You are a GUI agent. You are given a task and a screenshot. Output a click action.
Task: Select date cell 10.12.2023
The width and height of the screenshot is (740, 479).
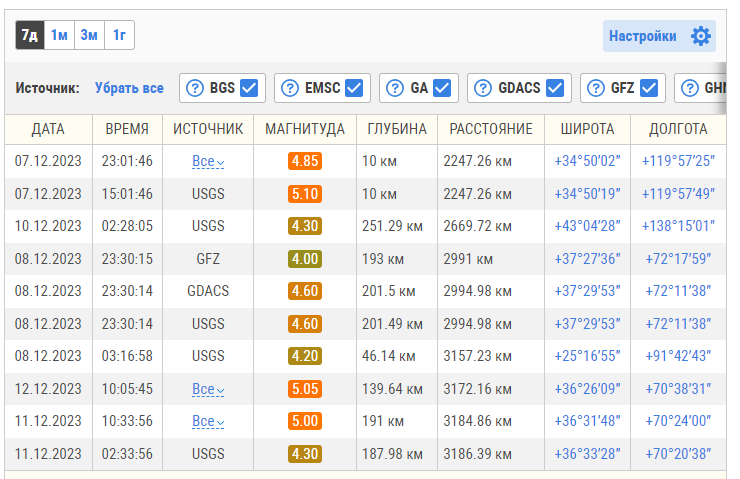pos(48,226)
